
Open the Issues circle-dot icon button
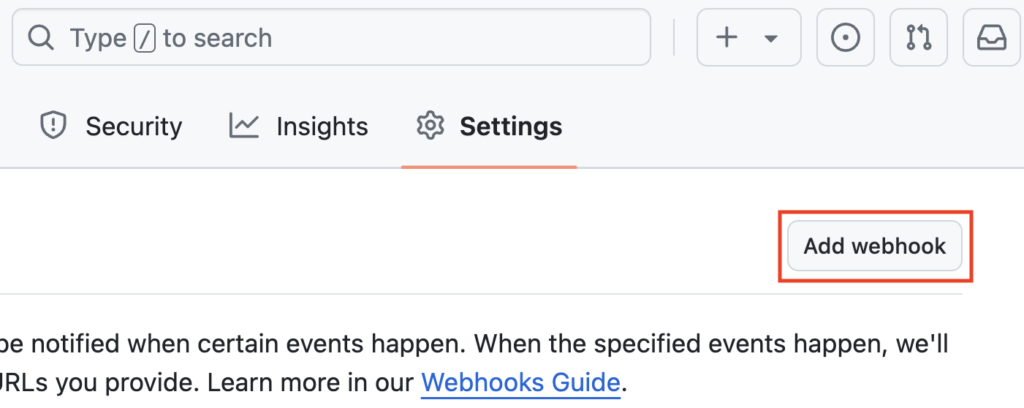click(845, 37)
